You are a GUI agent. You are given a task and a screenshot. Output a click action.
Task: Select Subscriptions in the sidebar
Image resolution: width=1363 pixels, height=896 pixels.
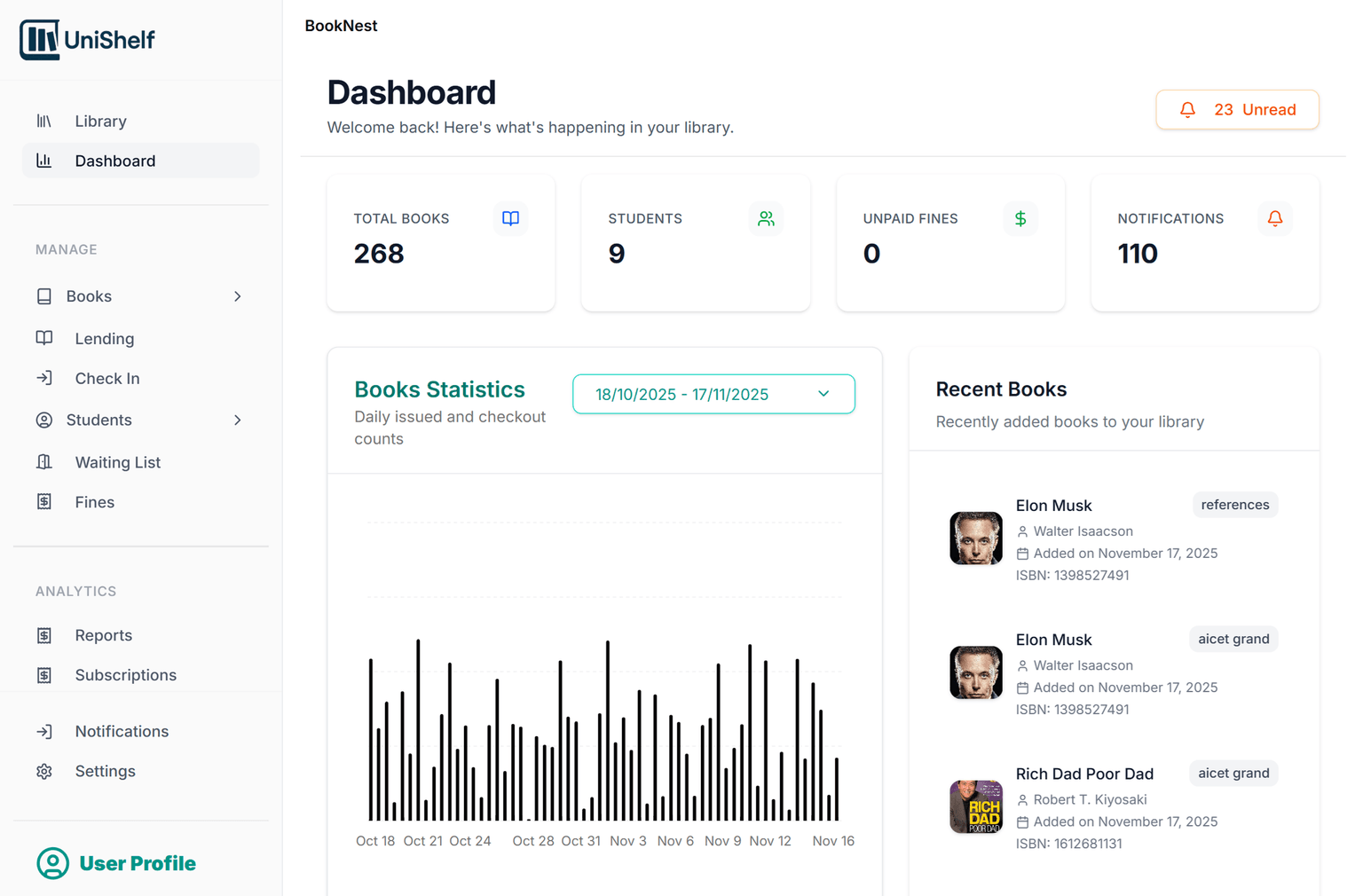[x=125, y=675]
